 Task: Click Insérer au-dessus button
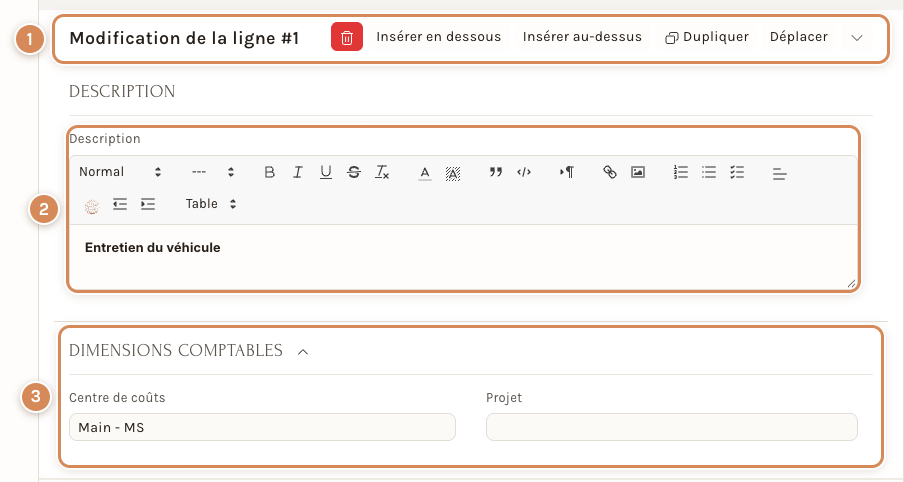pos(582,37)
